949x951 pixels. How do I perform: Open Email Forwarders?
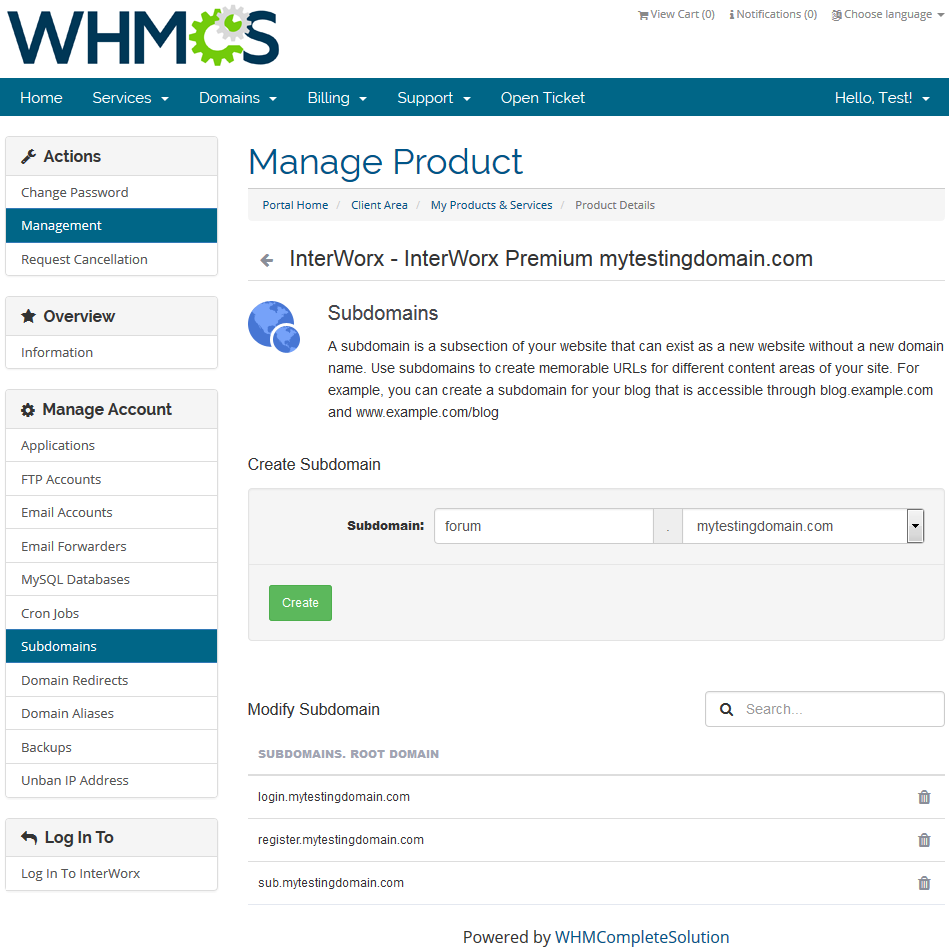(x=112, y=546)
